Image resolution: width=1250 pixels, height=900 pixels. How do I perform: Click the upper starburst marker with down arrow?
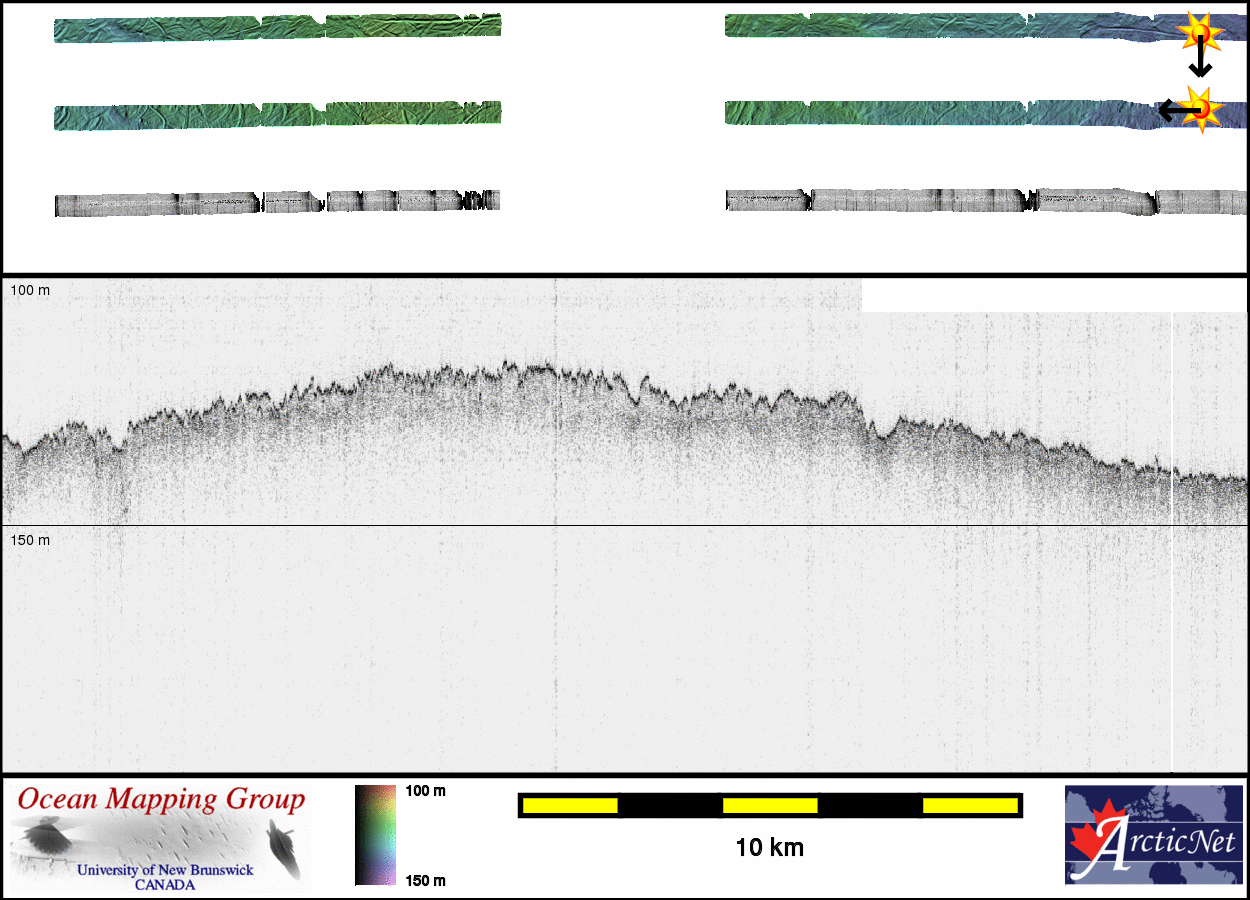click(x=1202, y=35)
